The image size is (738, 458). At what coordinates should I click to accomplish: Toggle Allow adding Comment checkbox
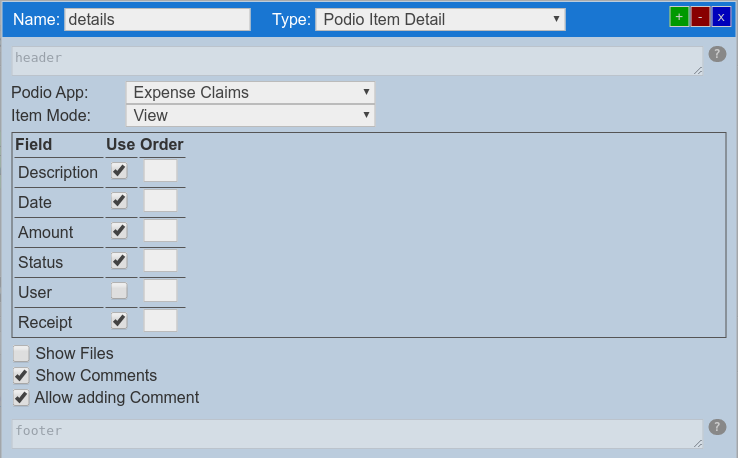pos(21,398)
